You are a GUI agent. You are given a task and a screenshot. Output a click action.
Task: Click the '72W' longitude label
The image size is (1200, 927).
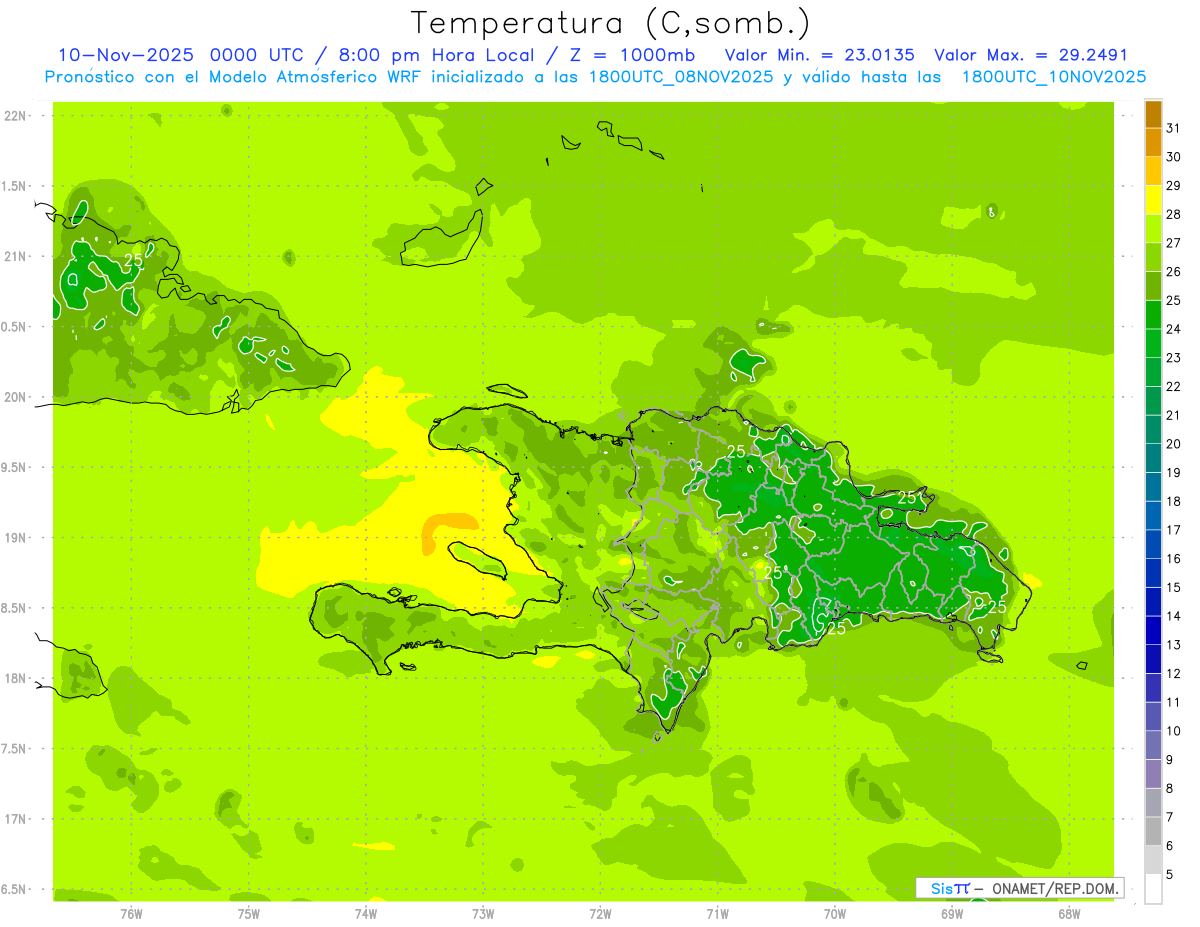tap(600, 913)
